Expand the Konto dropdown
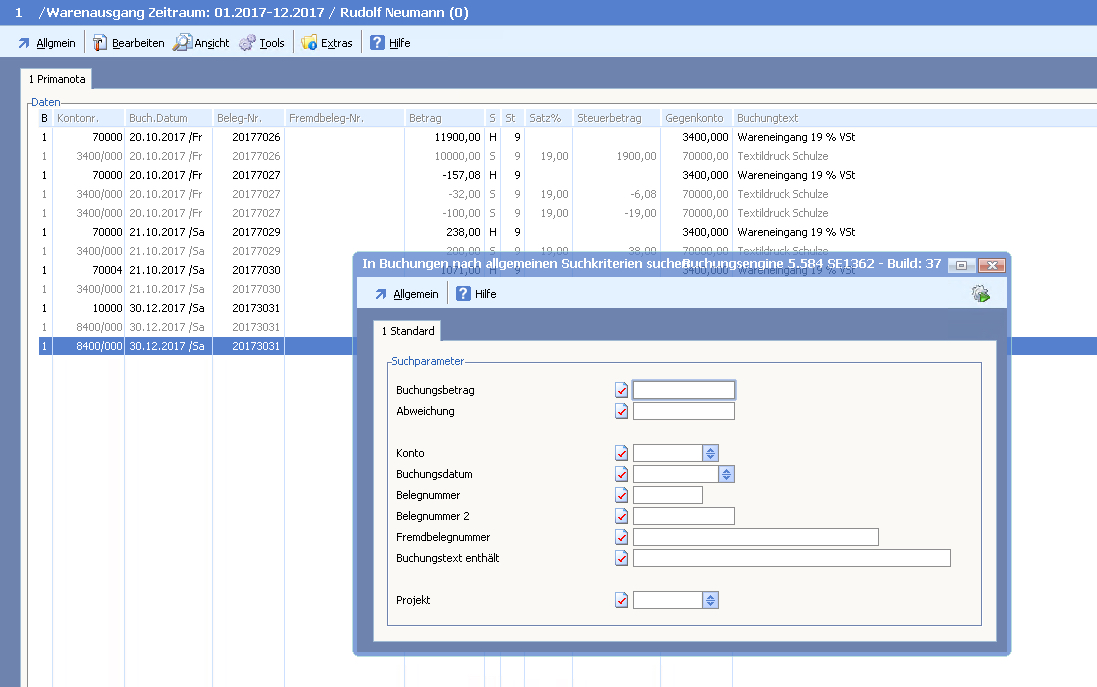The image size is (1097, 687). pyautogui.click(x=710, y=453)
